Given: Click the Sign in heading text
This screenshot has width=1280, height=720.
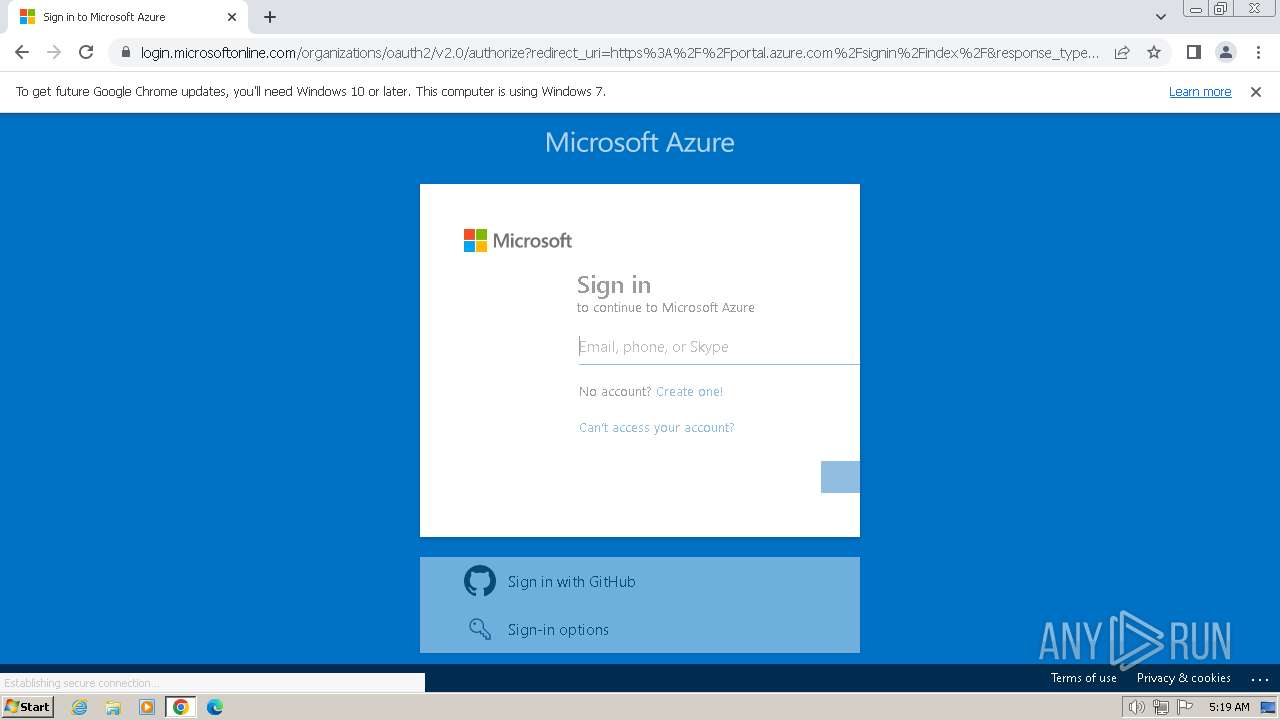Looking at the screenshot, I should tap(614, 285).
